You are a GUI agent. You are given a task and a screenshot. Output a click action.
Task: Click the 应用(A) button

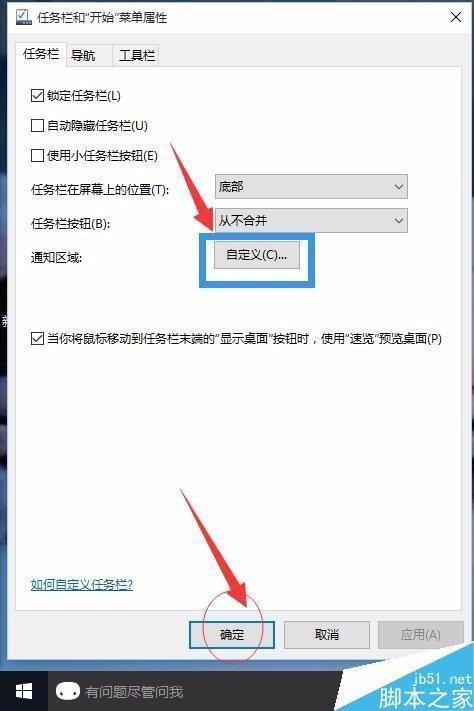tap(420, 634)
